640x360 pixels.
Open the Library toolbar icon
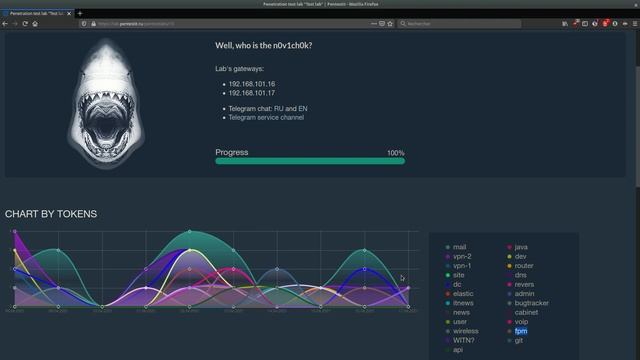pyautogui.click(x=565, y=24)
